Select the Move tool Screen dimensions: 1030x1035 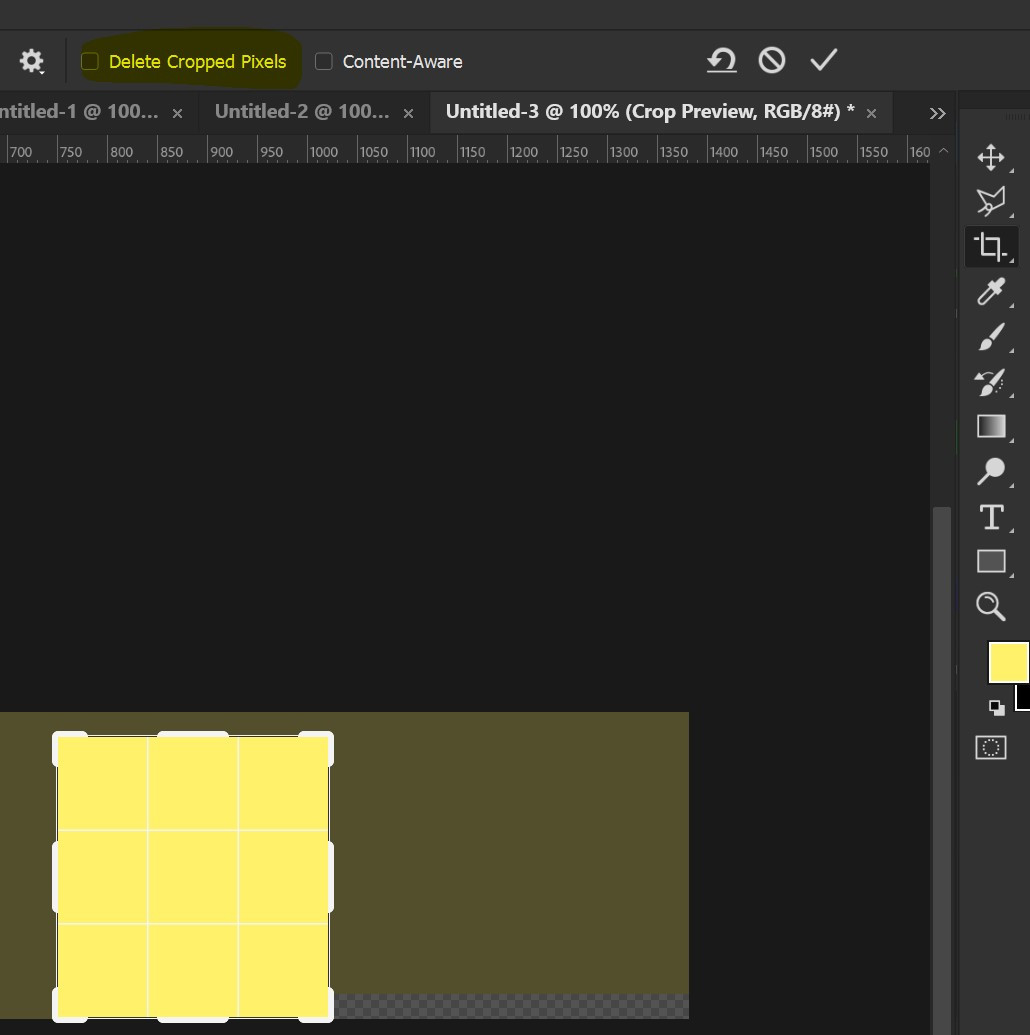pyautogui.click(x=990, y=157)
